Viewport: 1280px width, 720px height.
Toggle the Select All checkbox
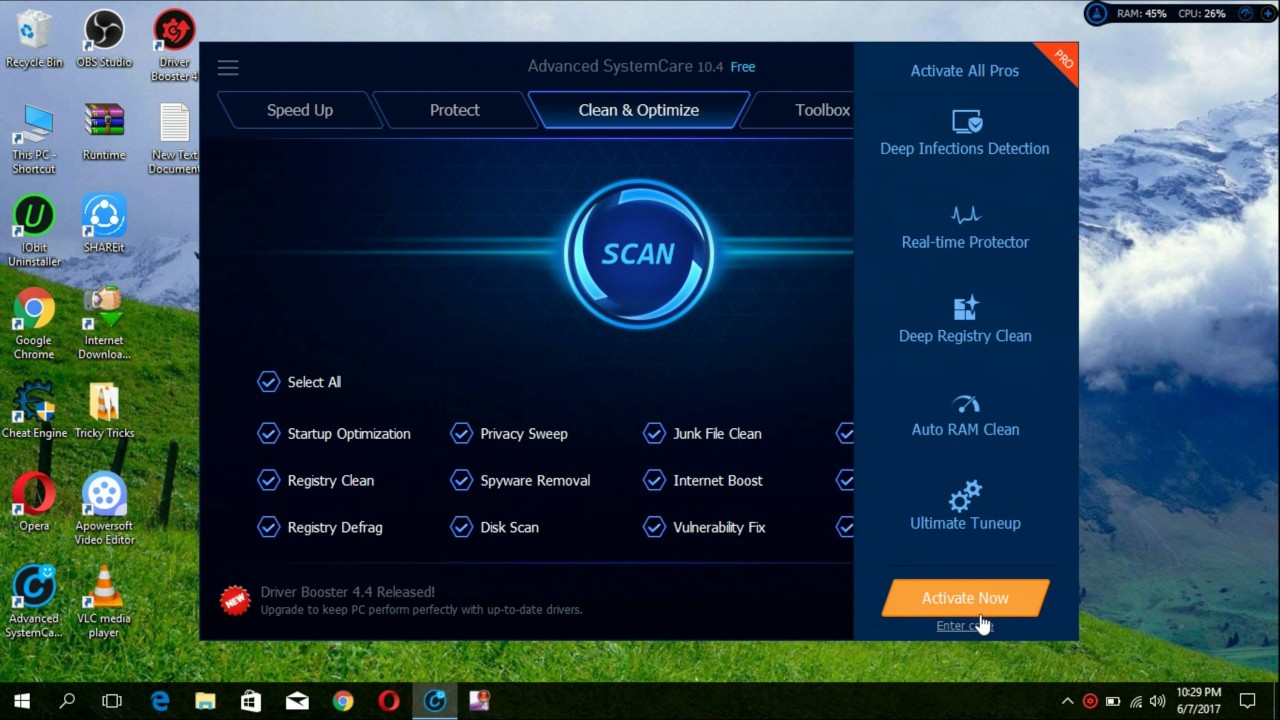coord(268,382)
